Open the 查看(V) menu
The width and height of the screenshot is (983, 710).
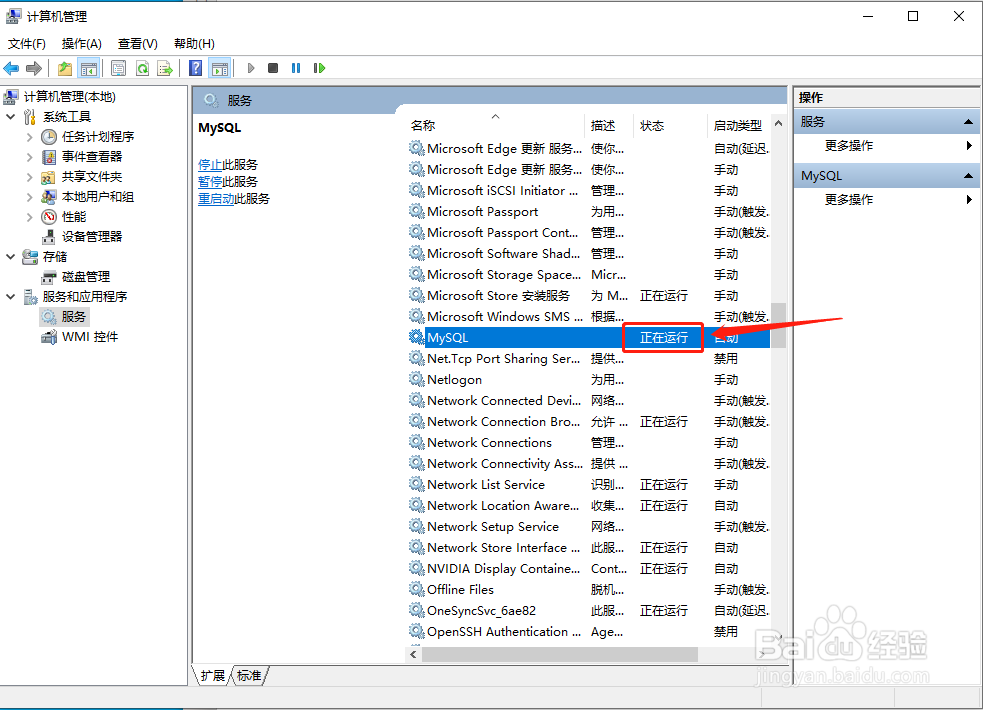click(x=138, y=44)
